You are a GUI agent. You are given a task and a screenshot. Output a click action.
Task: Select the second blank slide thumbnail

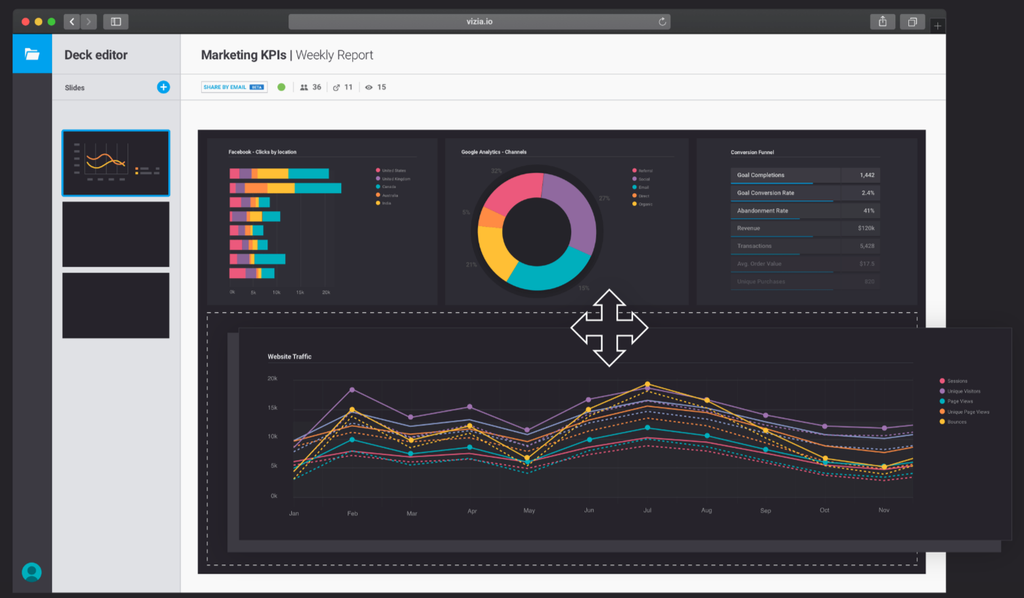coord(115,234)
